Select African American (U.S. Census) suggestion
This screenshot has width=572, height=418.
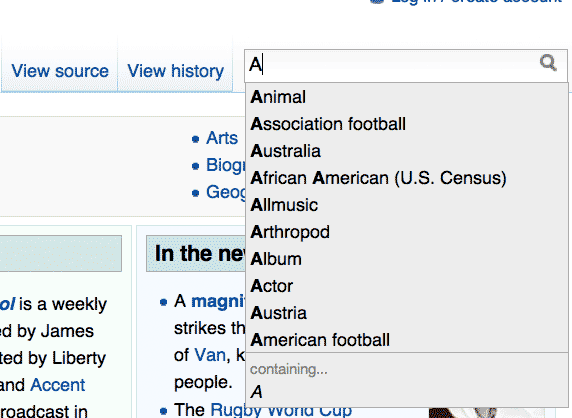(x=407, y=178)
